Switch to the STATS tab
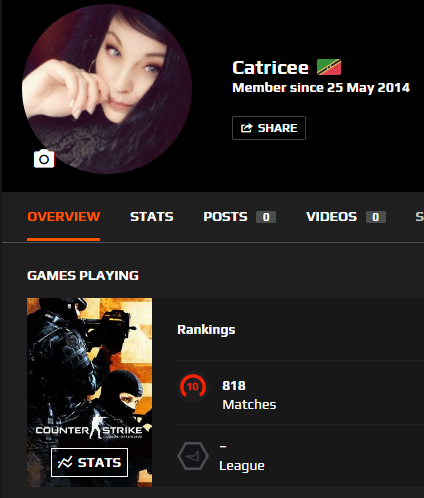The image size is (424, 498). click(152, 217)
